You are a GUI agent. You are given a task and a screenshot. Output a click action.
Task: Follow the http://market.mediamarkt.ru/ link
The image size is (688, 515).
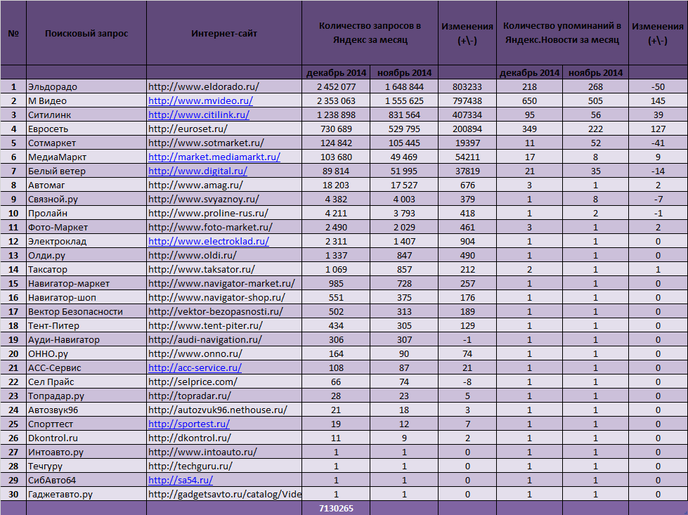(214, 157)
